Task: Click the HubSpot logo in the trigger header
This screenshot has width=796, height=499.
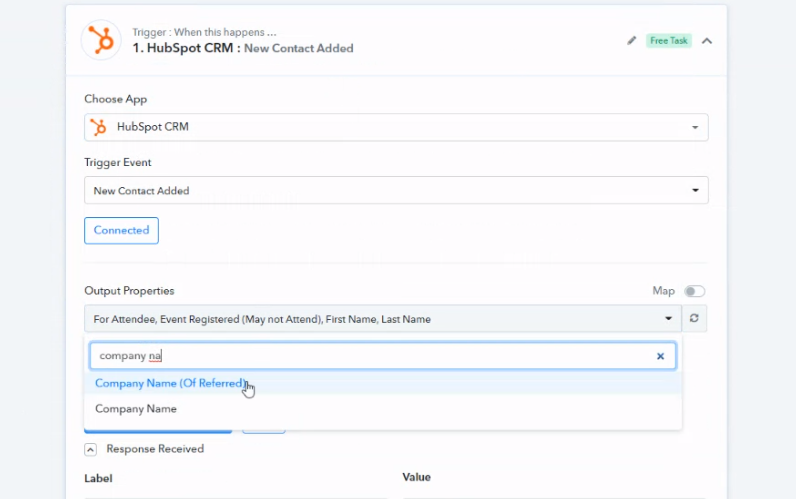Action: [x=101, y=40]
